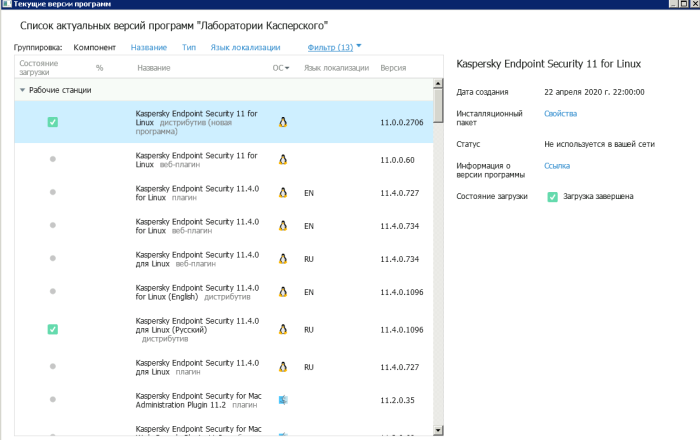Click Linux penguin icon for version 11.0.0.60
700x440 pixels.
(x=283, y=160)
